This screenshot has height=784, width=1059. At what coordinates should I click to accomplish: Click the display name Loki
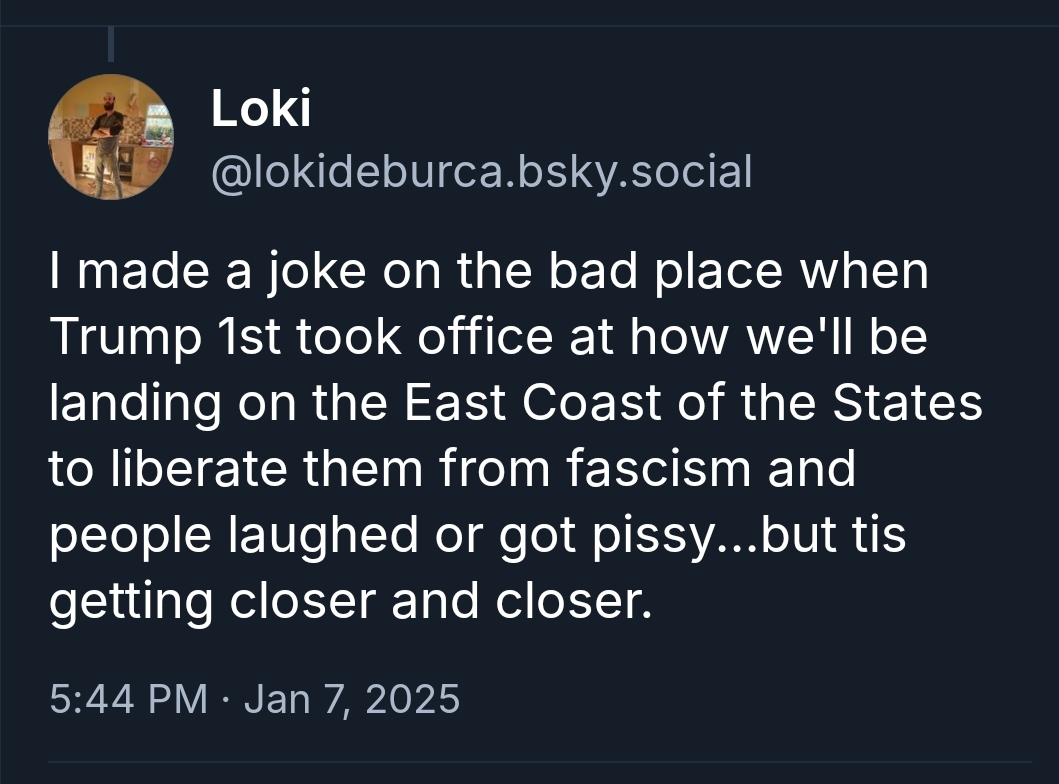[260, 109]
